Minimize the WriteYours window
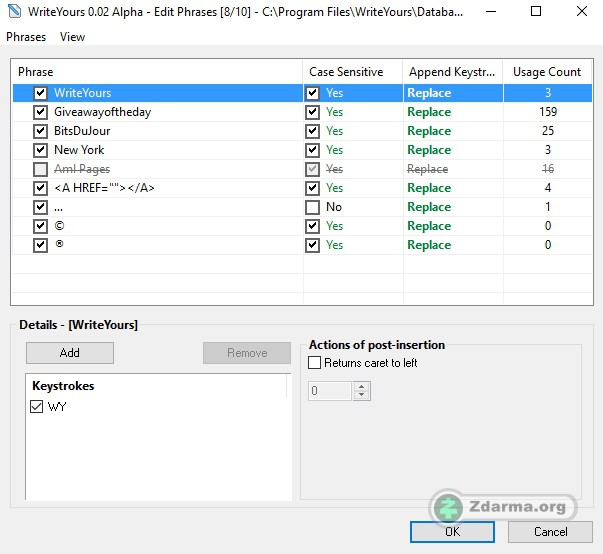The height and width of the screenshot is (554, 603). click(491, 12)
